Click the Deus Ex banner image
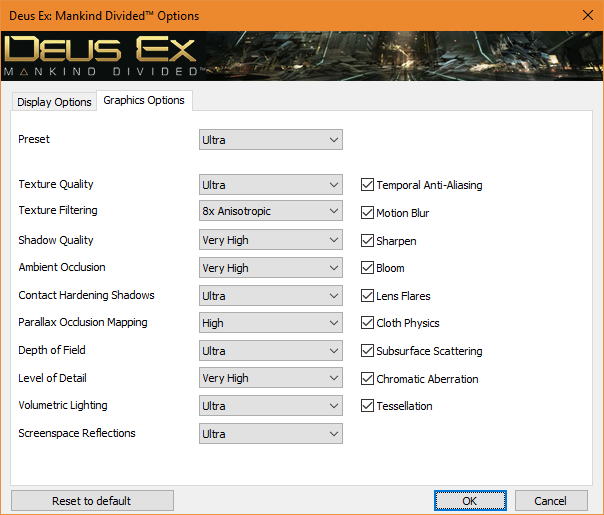Viewport: 604px width, 515px height. point(302,56)
